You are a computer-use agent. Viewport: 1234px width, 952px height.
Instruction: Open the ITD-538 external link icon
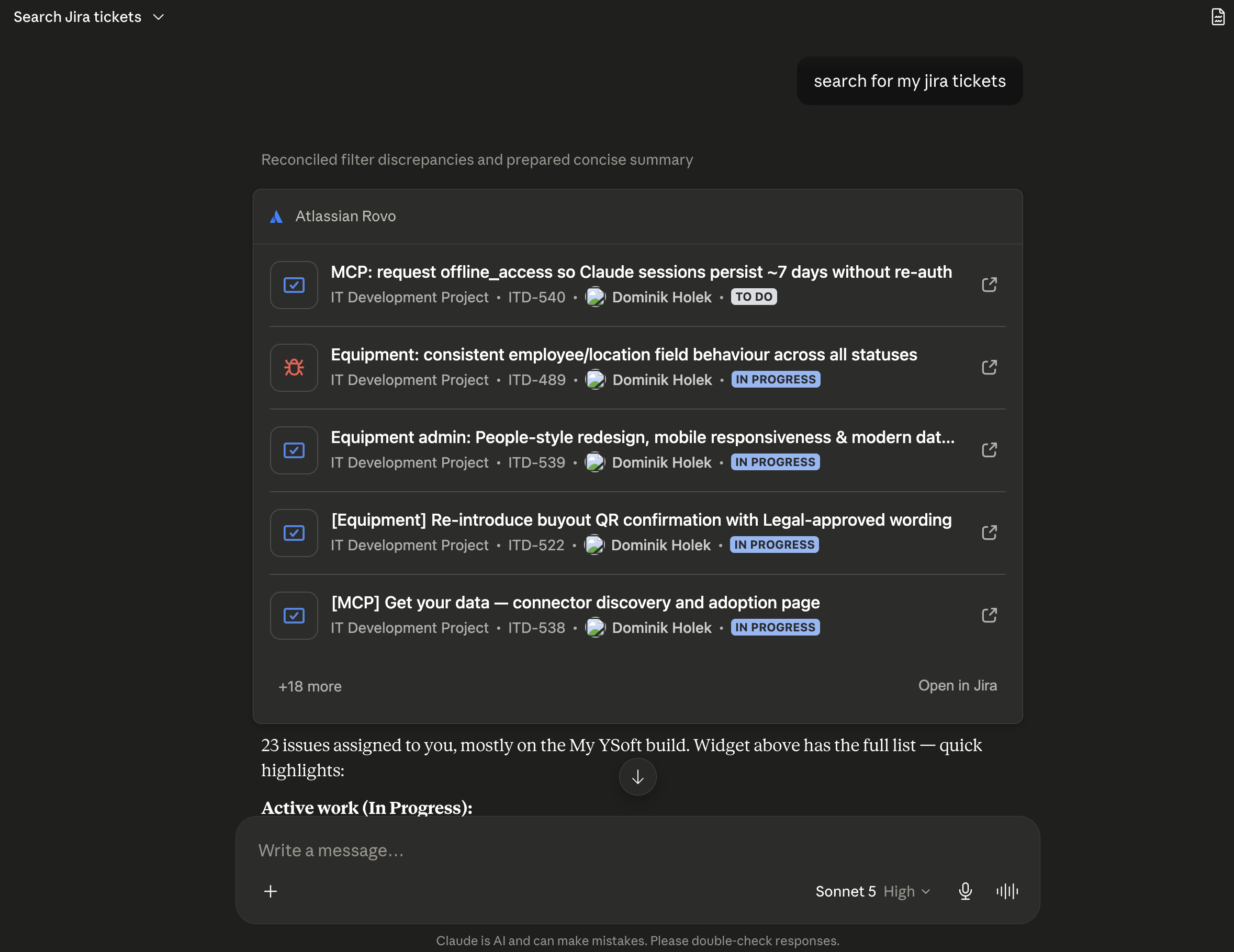tap(989, 616)
